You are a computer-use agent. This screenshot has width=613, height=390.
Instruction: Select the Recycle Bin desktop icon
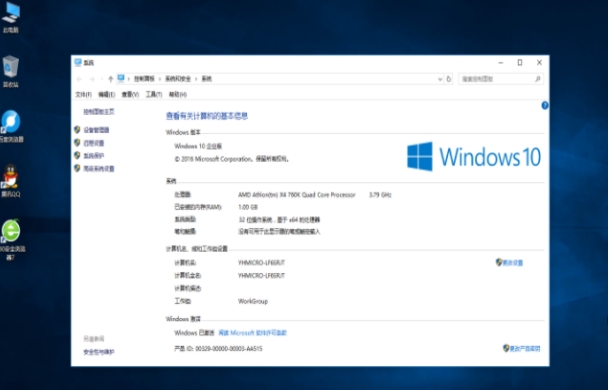pos(11,71)
